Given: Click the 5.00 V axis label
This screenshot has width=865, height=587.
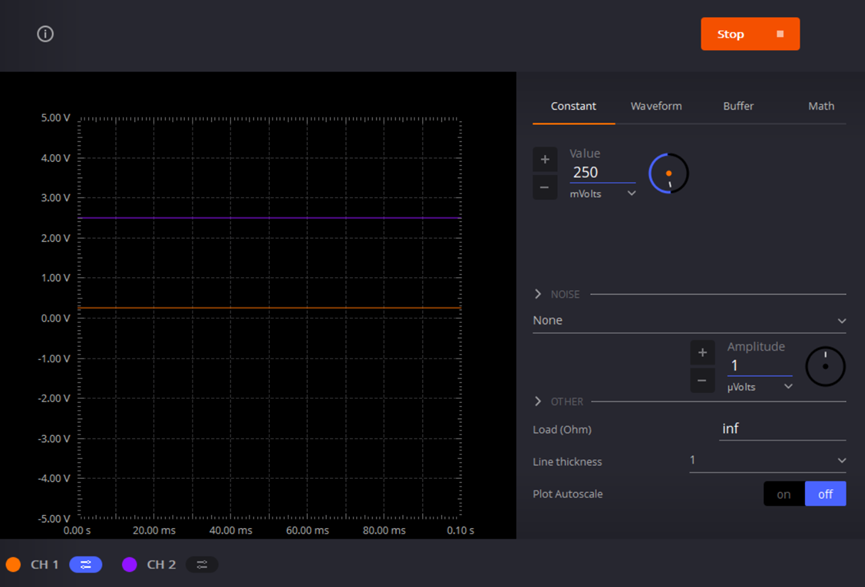Looking at the screenshot, I should [56, 118].
